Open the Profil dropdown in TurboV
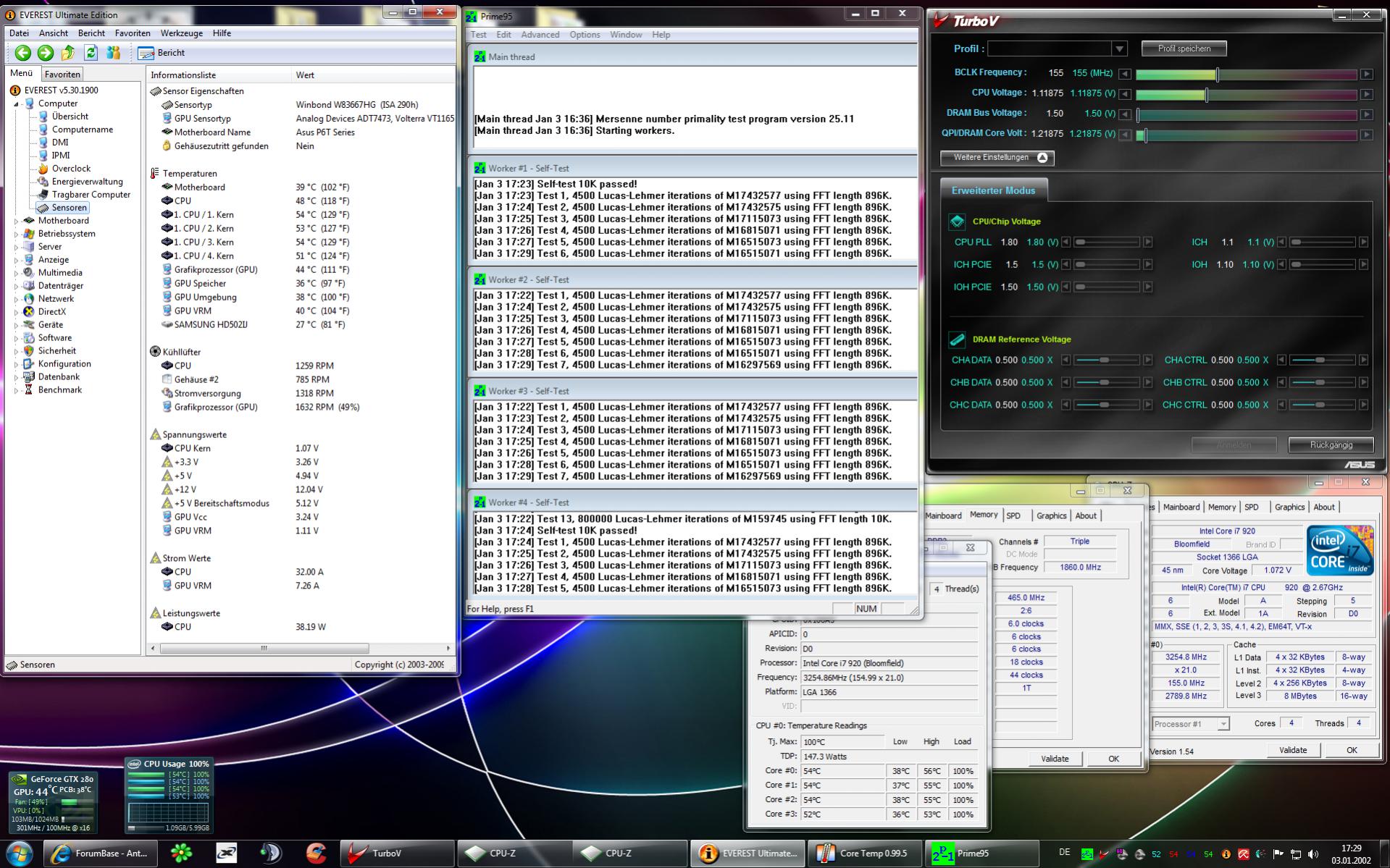1390x868 pixels. click(1119, 49)
